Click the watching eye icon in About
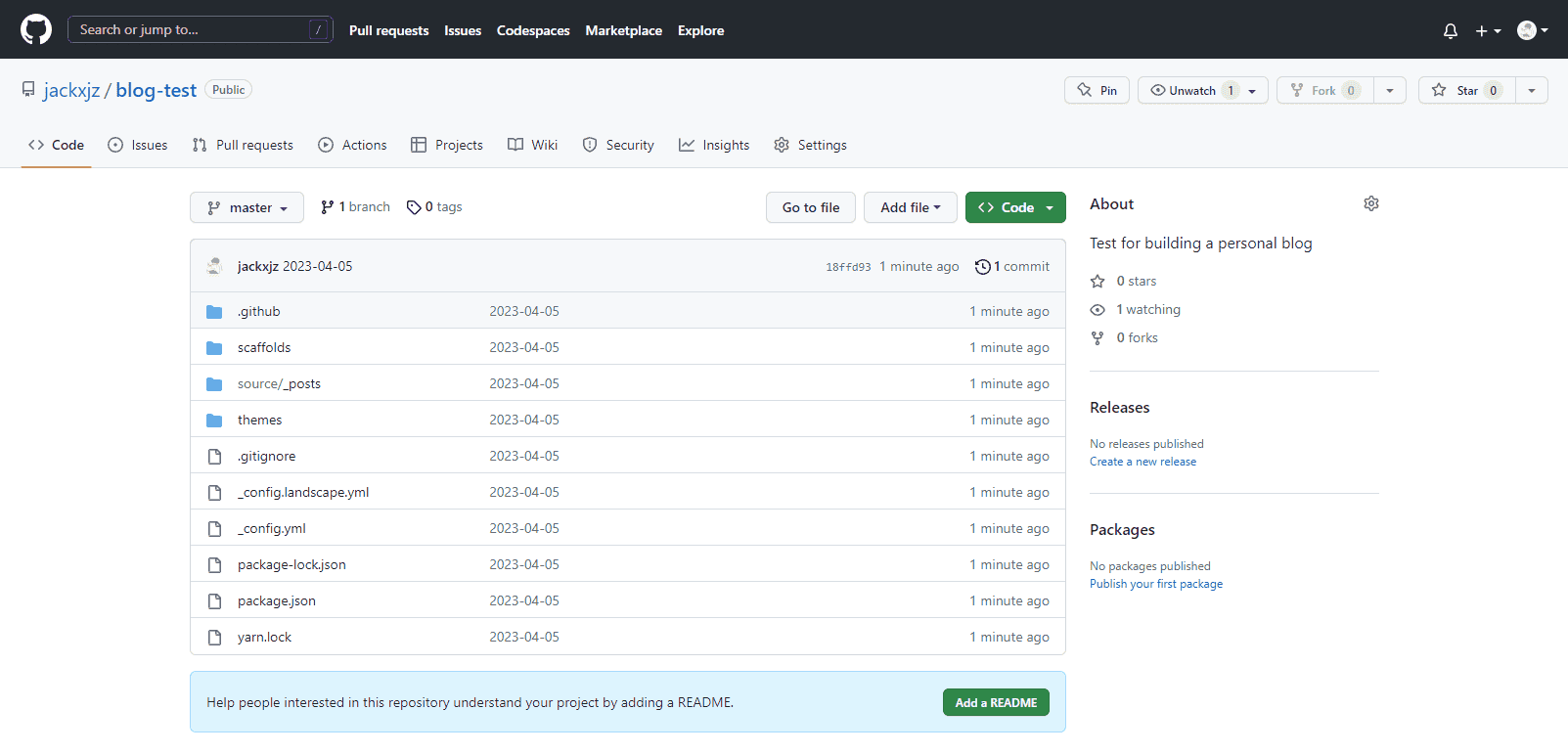The width and height of the screenshot is (1568, 754). coord(1098,310)
